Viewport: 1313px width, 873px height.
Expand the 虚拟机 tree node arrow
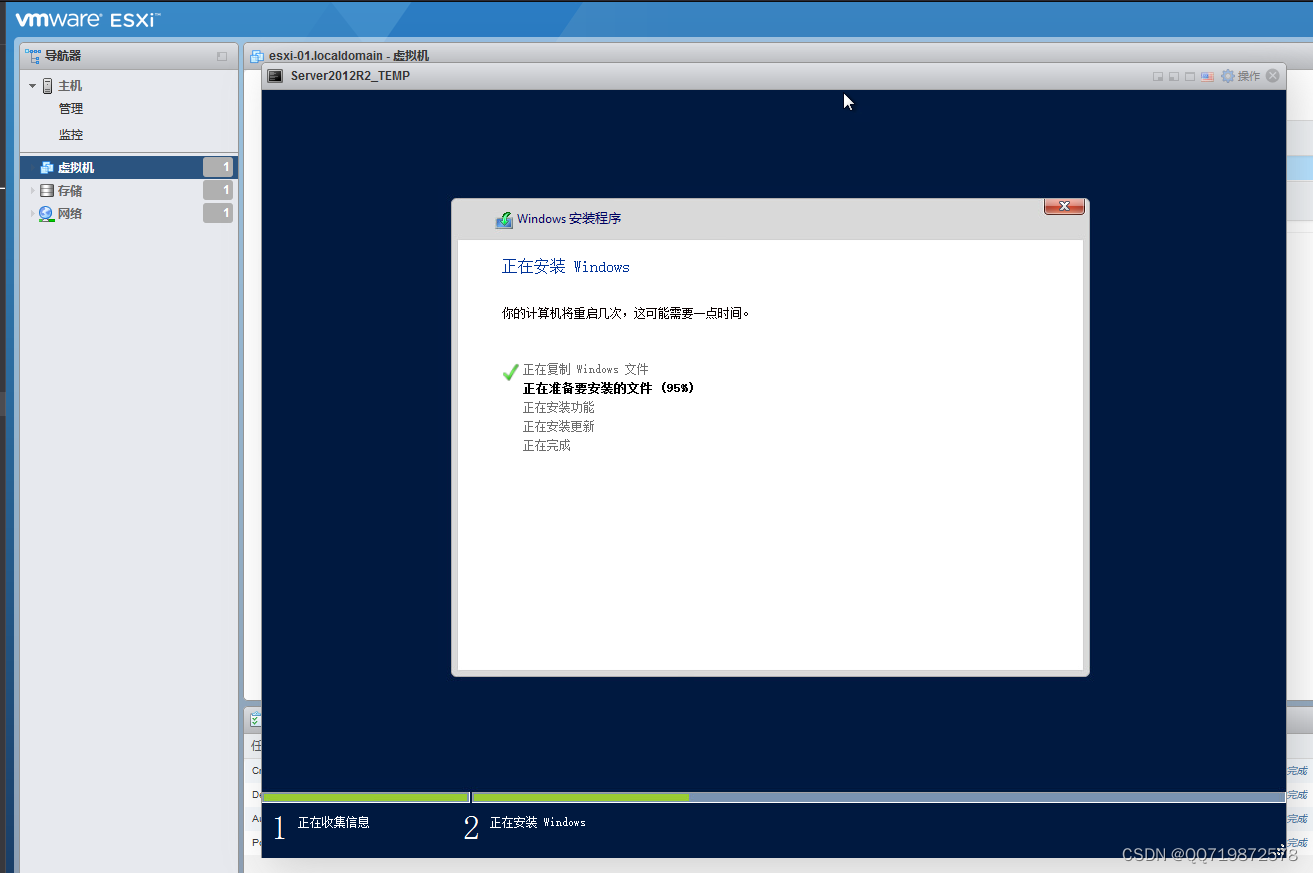point(33,168)
